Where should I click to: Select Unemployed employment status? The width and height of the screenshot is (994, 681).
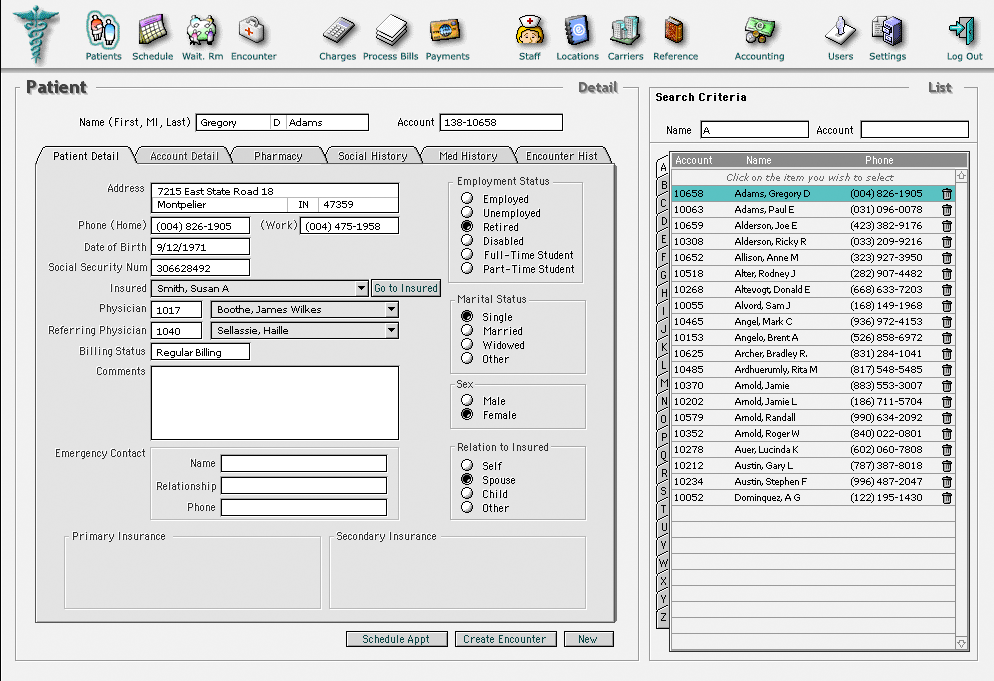(x=467, y=212)
